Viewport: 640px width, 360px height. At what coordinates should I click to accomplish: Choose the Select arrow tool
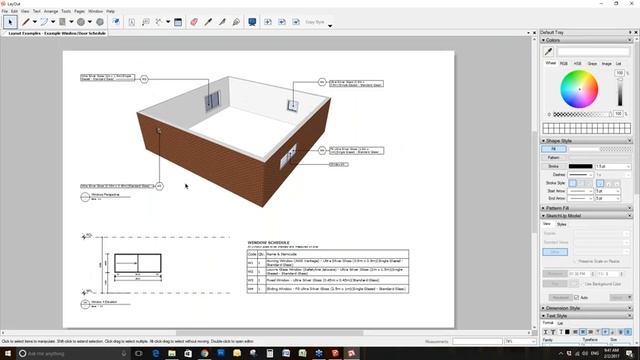[10, 22]
